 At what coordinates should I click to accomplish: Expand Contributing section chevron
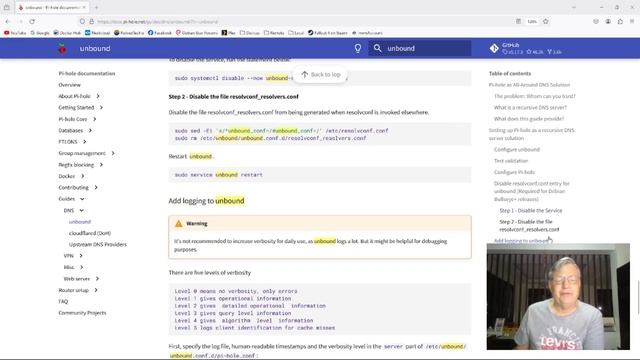pos(96,187)
